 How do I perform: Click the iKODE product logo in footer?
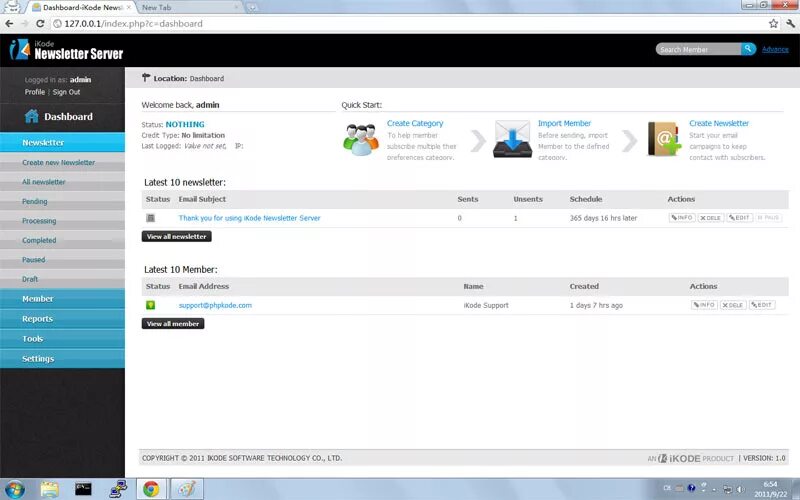click(679, 458)
